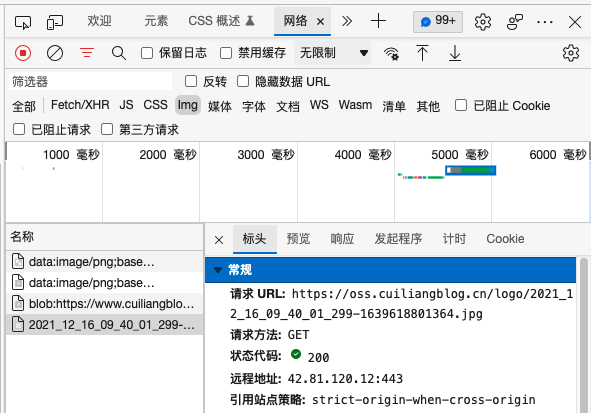Image resolution: width=591 pixels, height=413 pixels.
Task: Enable the 禁用缓存 checkbox
Action: click(226, 53)
